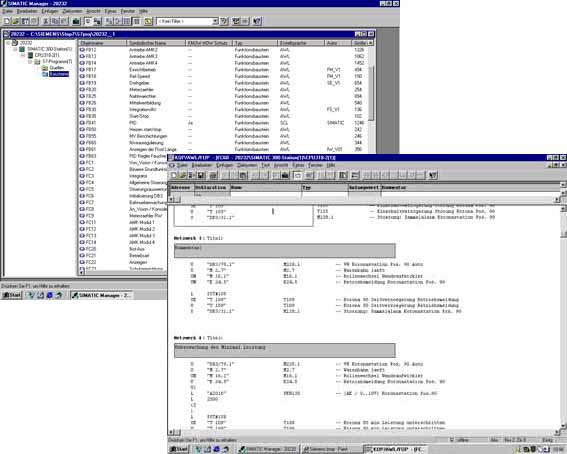Click vertical scrollbar of the block list
Viewport: 567px width, 454px height.
point(371,98)
